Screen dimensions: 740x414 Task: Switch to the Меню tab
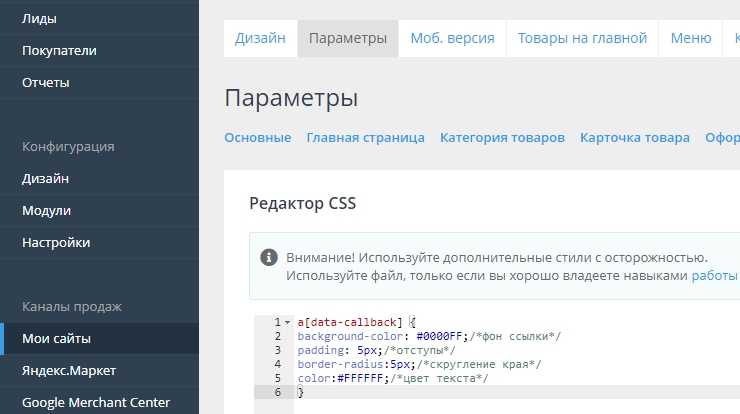690,38
